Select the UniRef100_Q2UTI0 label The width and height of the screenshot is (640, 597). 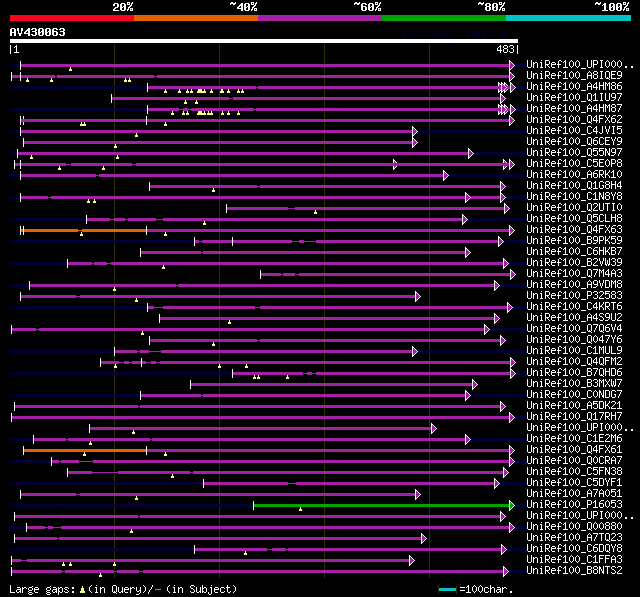574,208
